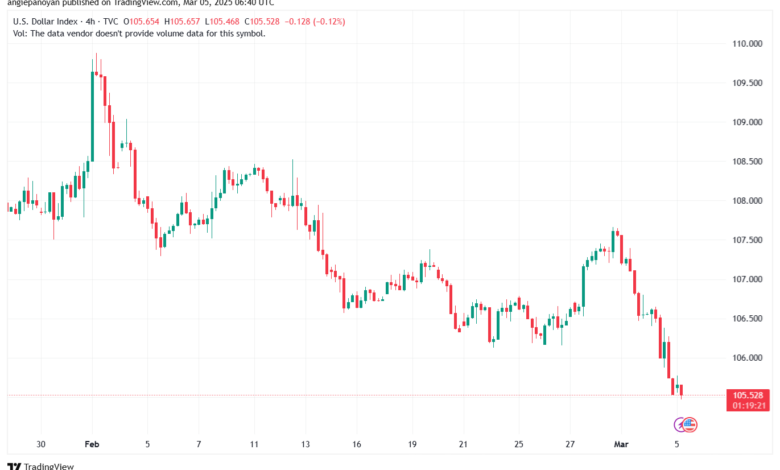Click the 107.500 price axis label
Image resolution: width=780 pixels, height=470 pixels.
tap(747, 240)
